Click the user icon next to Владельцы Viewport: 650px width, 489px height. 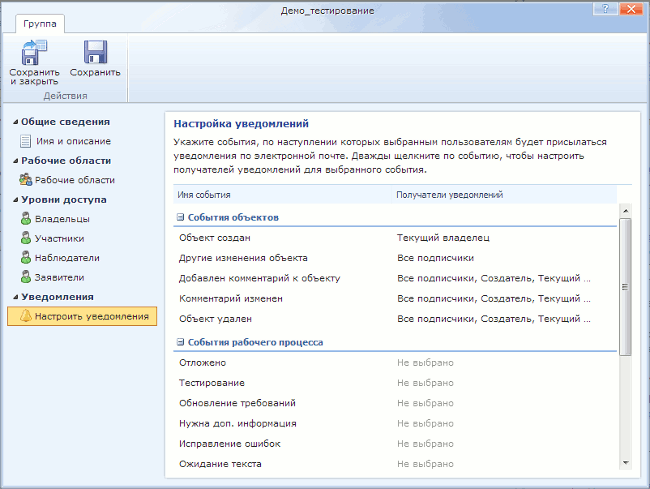coord(26,218)
